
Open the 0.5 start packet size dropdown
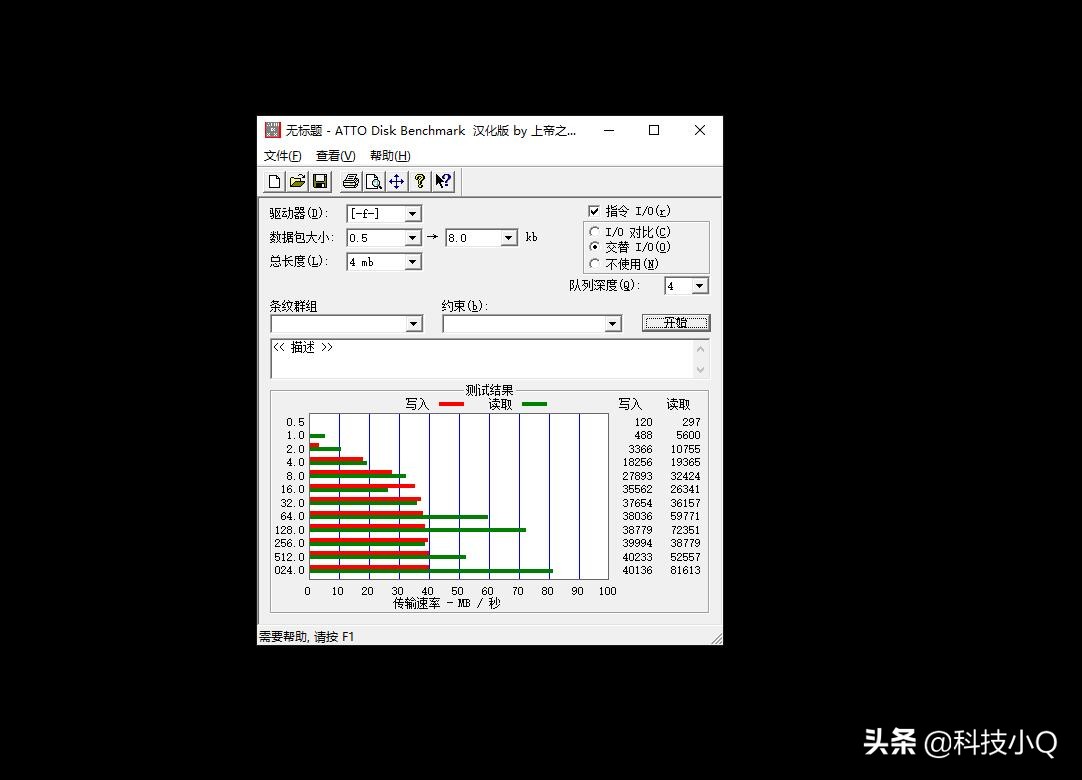[412, 238]
